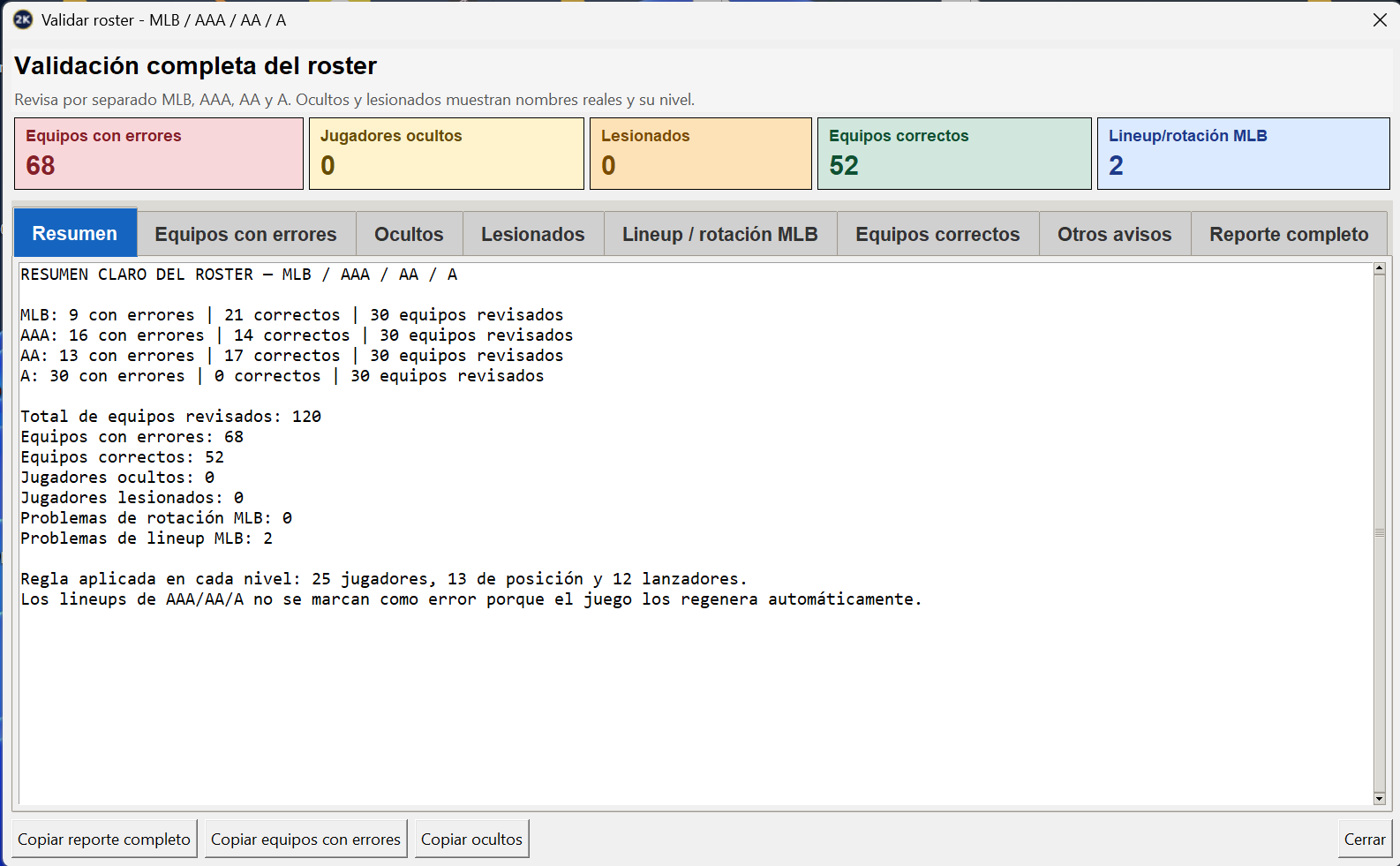This screenshot has height=866, width=1400.
Task: Click the scrollbar down arrow
Action: pyautogui.click(x=1379, y=799)
